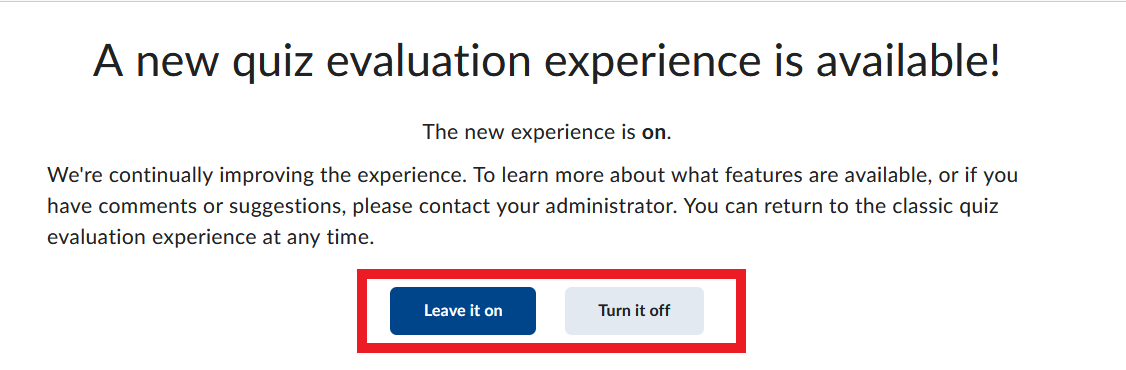The width and height of the screenshot is (1126, 370).
Task: Opt out using the Turn it off button
Action: coord(634,311)
